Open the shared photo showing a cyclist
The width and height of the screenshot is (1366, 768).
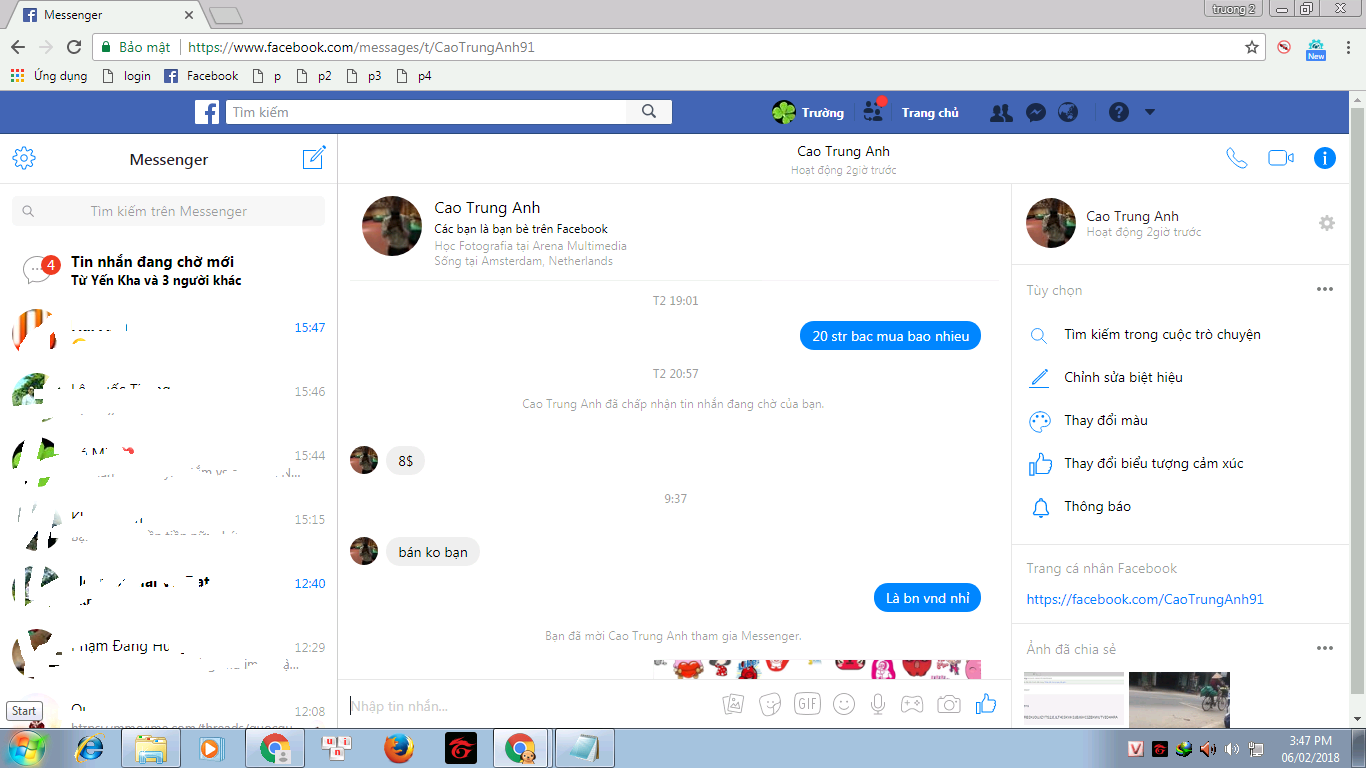(x=1179, y=700)
